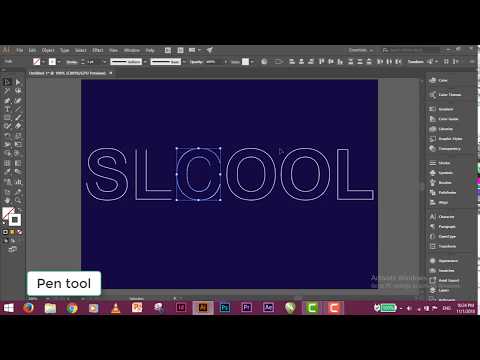
Task: Select the Eraser tool
Action: (18, 126)
